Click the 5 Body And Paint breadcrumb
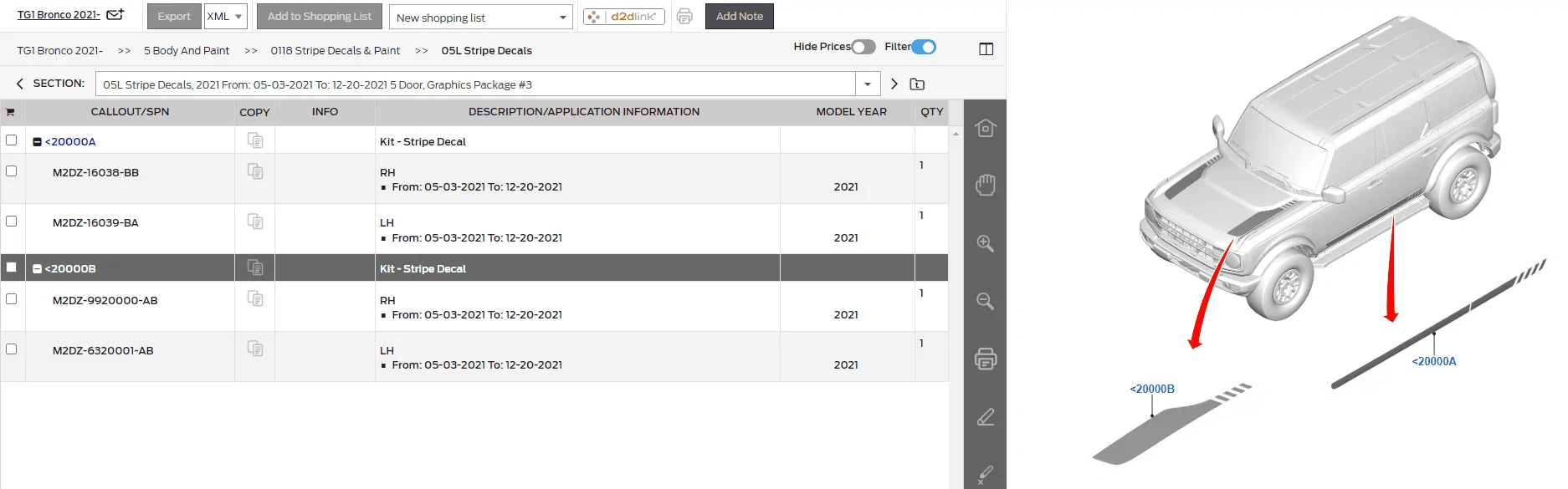 pos(187,50)
